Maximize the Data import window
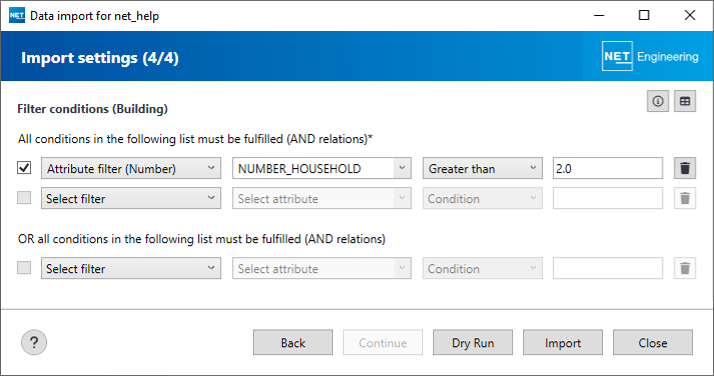Image resolution: width=714 pixels, height=376 pixels. [644, 15]
